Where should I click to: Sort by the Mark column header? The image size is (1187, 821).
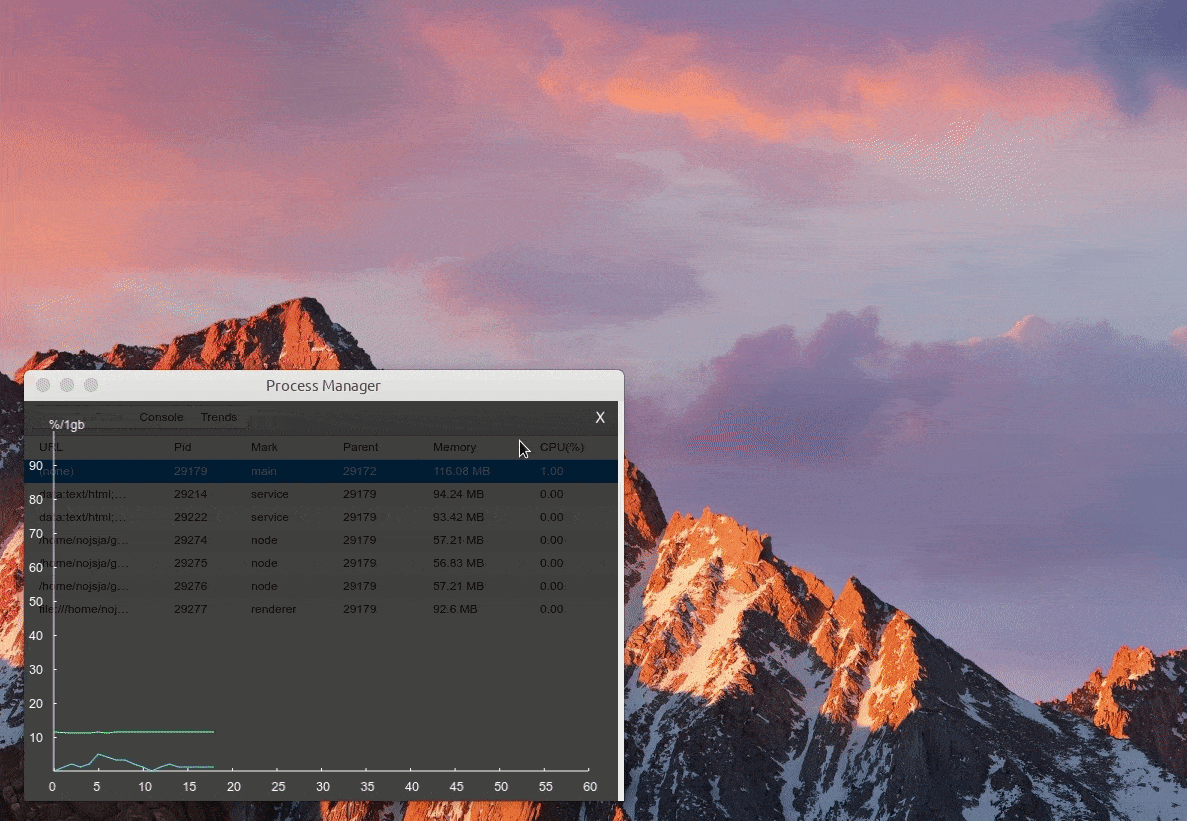(264, 447)
